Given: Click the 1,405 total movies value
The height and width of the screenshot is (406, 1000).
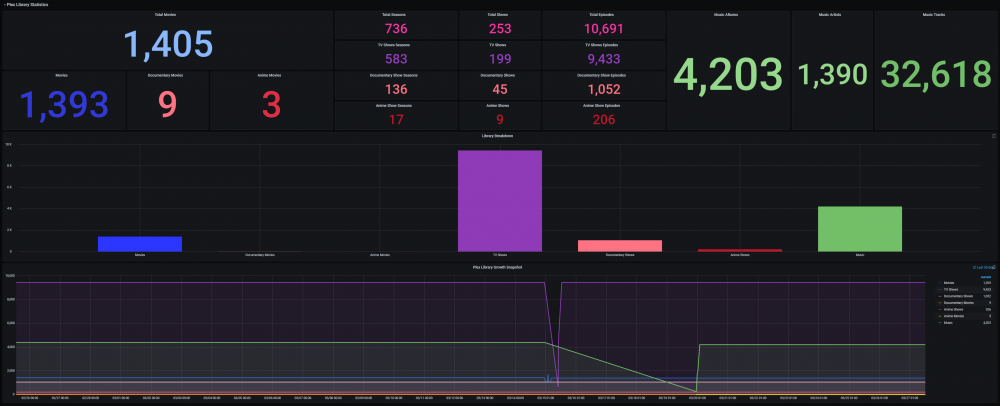Looking at the screenshot, I should point(167,44).
